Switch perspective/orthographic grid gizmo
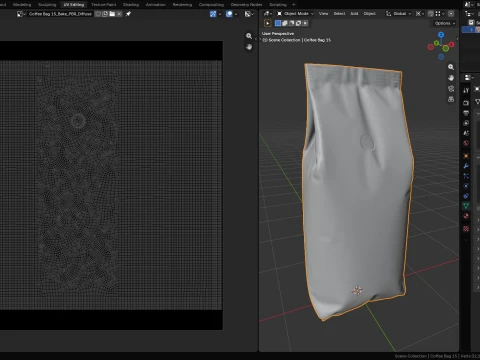 pos(451,99)
